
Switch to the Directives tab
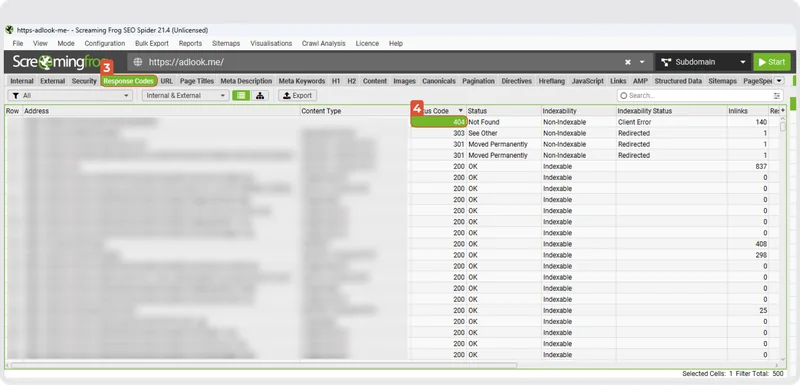516,81
